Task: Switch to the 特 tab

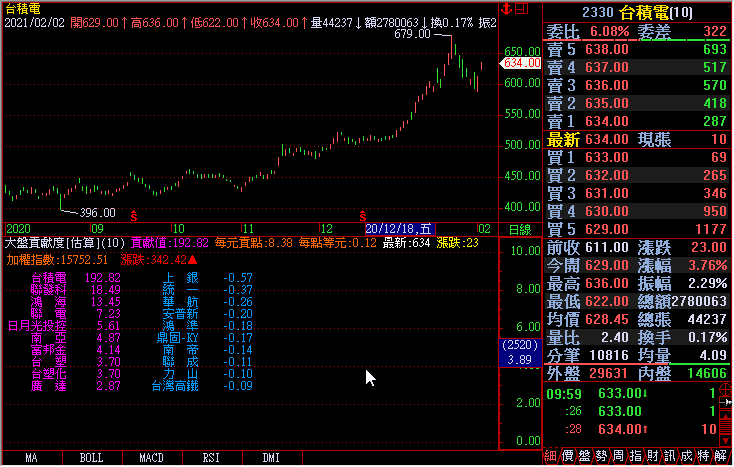Action: pos(703,456)
